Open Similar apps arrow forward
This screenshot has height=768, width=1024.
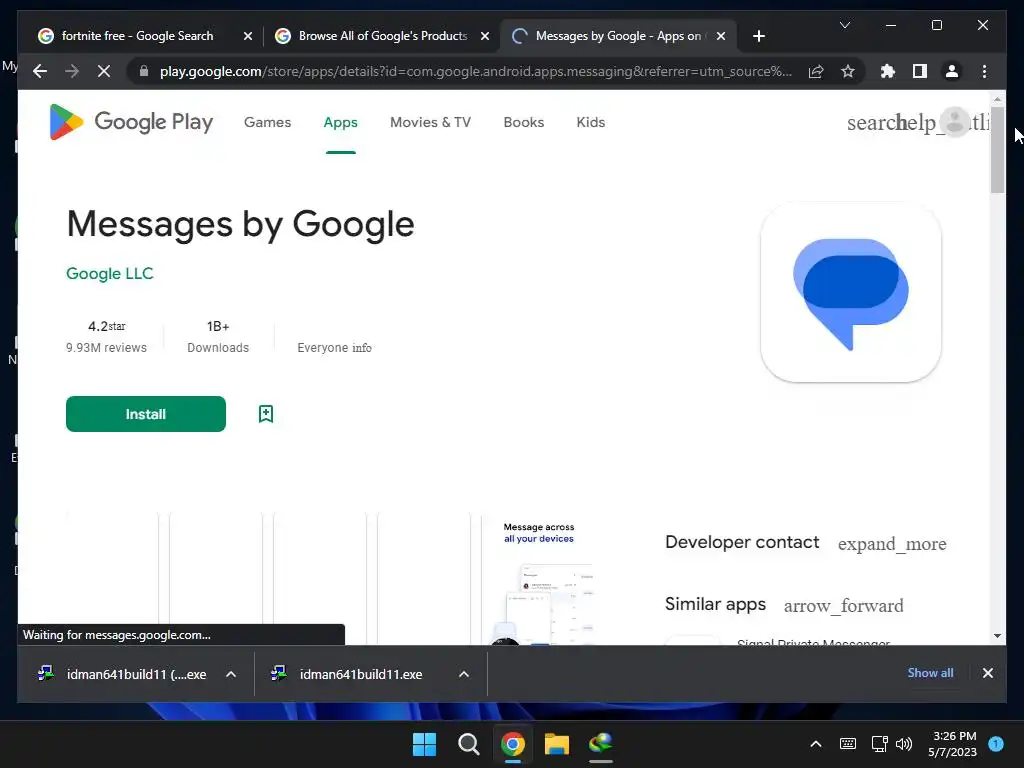point(844,605)
